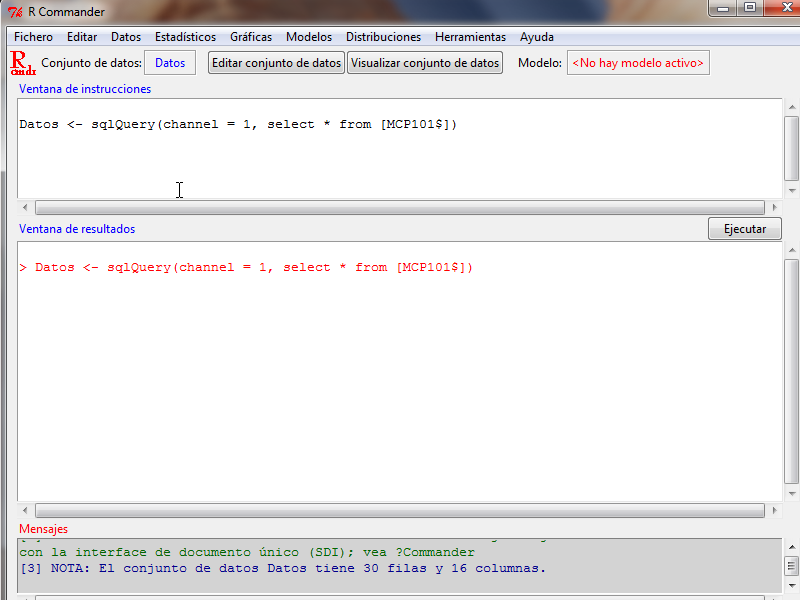Open the Distribuciones menu
Image resolution: width=800 pixels, height=600 pixels.
(383, 37)
